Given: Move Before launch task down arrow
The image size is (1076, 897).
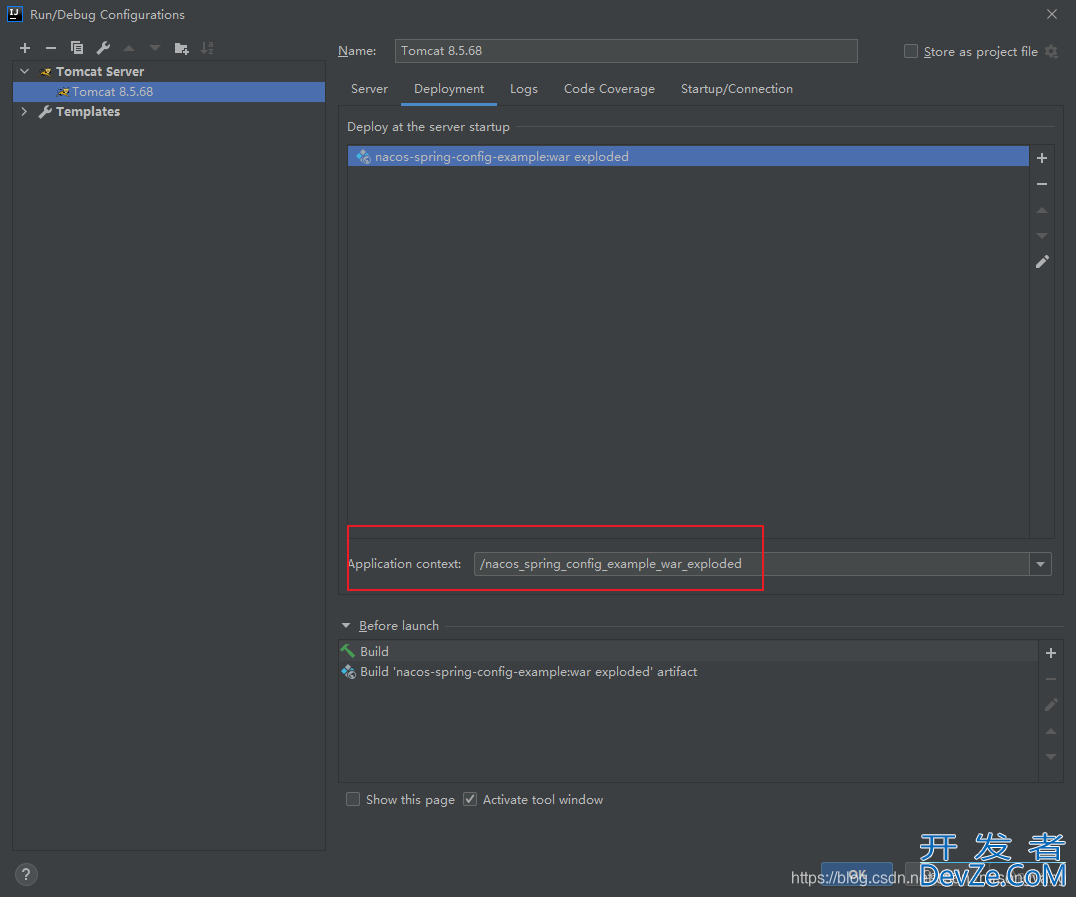Looking at the screenshot, I should click(x=1051, y=756).
